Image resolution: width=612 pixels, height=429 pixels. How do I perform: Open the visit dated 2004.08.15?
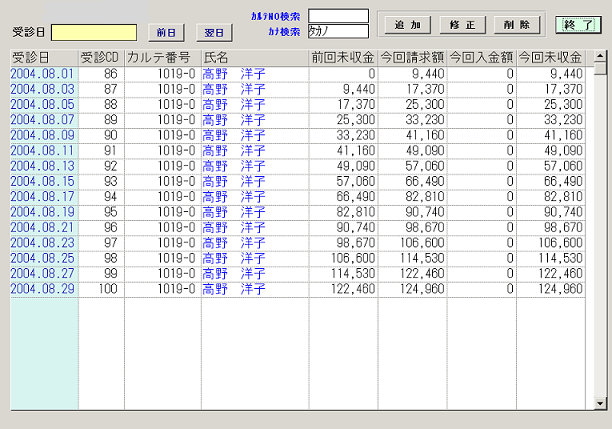point(42,181)
